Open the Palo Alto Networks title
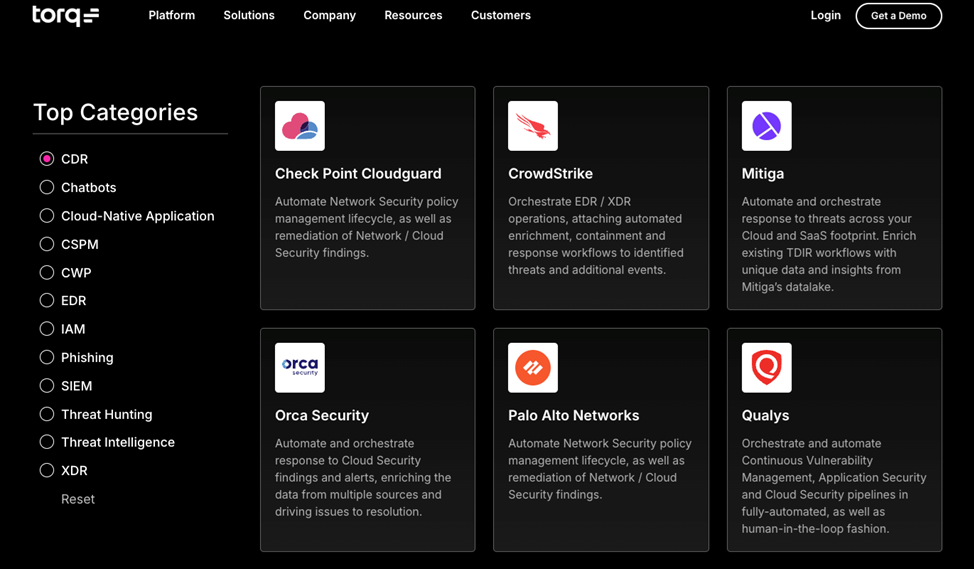Image resolution: width=974 pixels, height=569 pixels. (573, 415)
